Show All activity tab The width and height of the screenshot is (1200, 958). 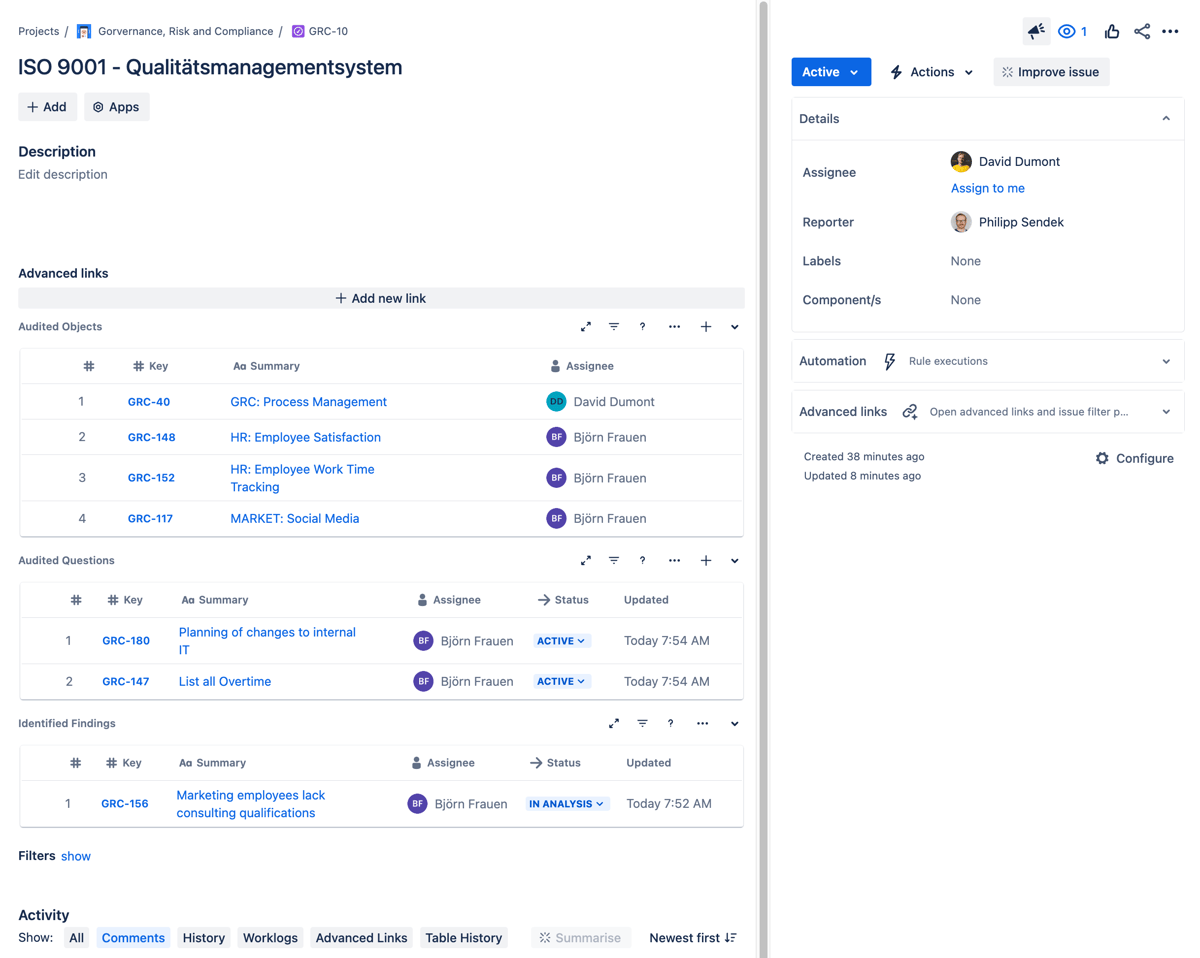pos(76,938)
